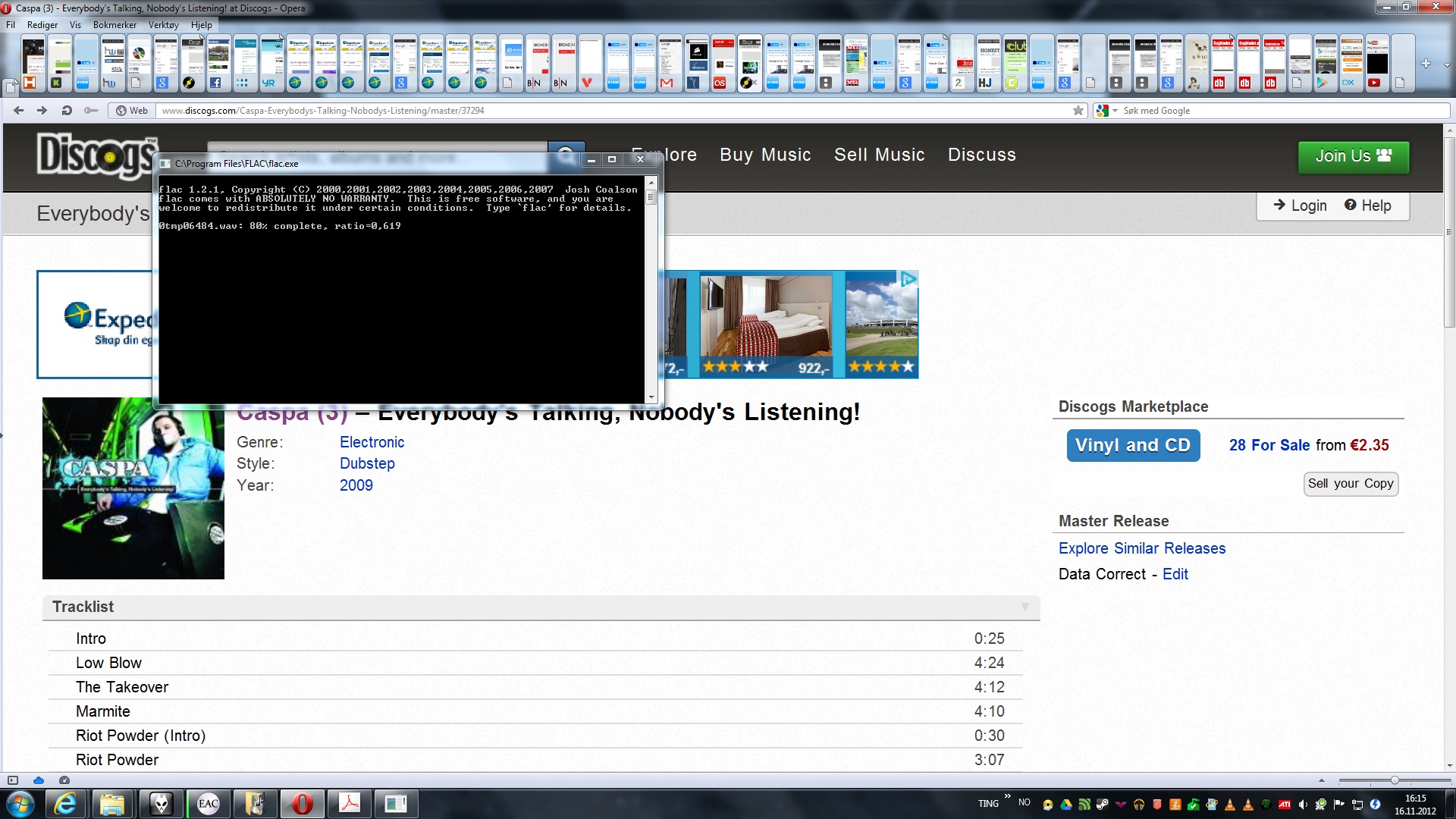Click Buy Music in Discogs navigation
The image size is (1456, 819).
point(765,155)
